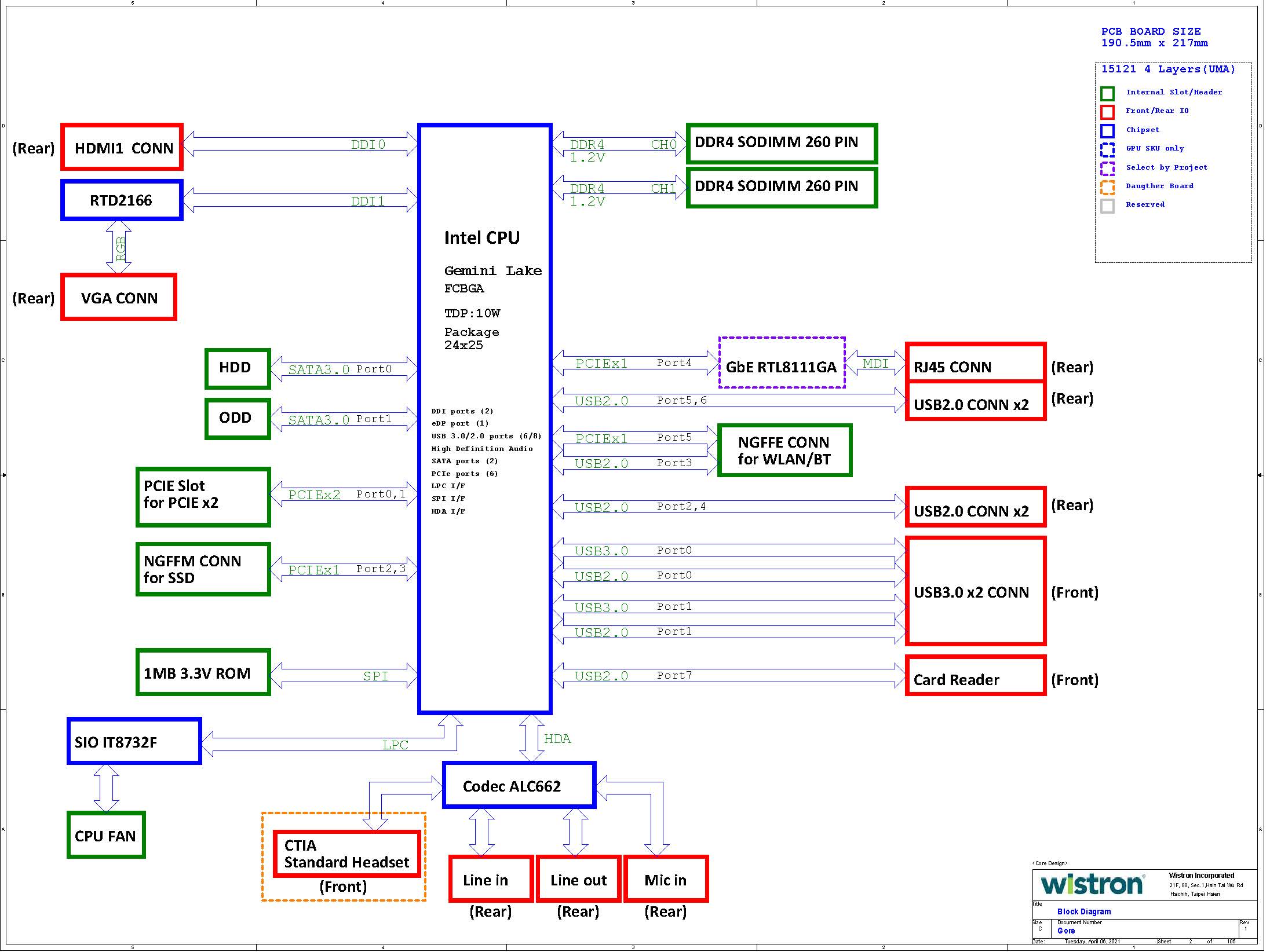Select the HDMI1 CONN block
Screen dimensions: 1270x952
[122, 147]
